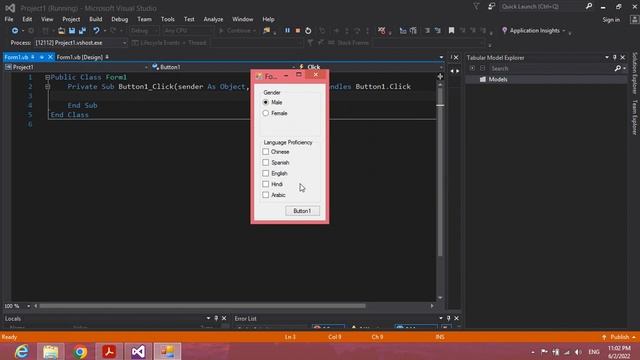Image resolution: width=640 pixels, height=360 pixels.
Task: Click the comment out lines icon
Action: click(427, 31)
